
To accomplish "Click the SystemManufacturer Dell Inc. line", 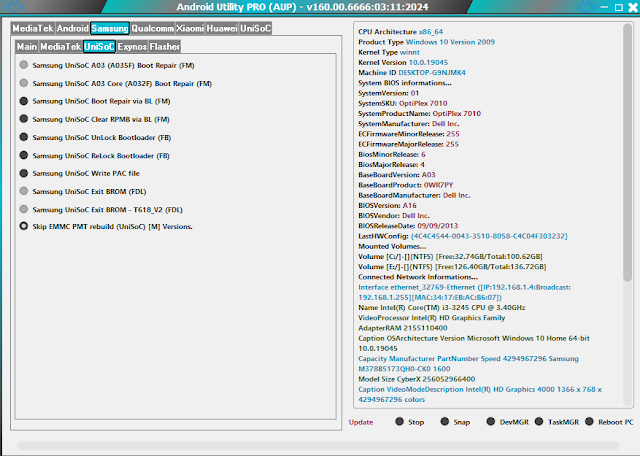I will click(x=409, y=124).
